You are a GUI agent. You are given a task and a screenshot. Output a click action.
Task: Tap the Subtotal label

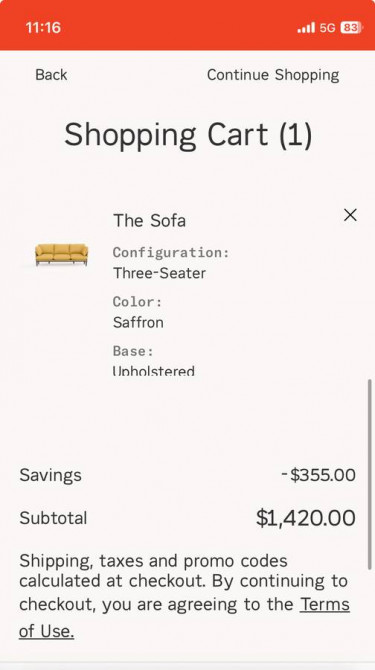coord(53,518)
